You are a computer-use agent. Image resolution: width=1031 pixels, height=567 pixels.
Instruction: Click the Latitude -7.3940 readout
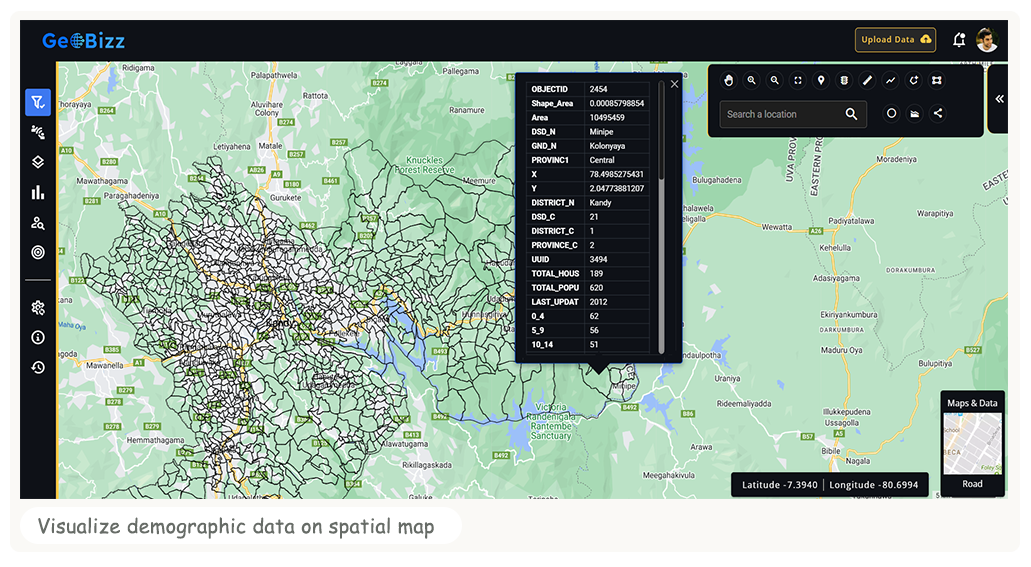click(x=779, y=485)
